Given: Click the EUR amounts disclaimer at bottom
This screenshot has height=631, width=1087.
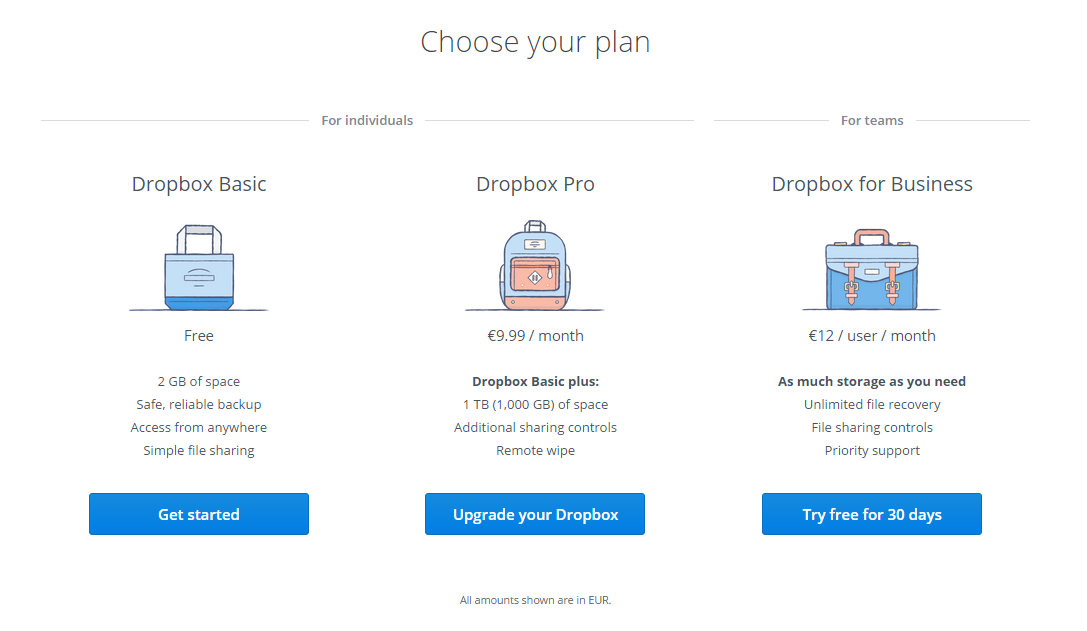Looking at the screenshot, I should point(534,600).
